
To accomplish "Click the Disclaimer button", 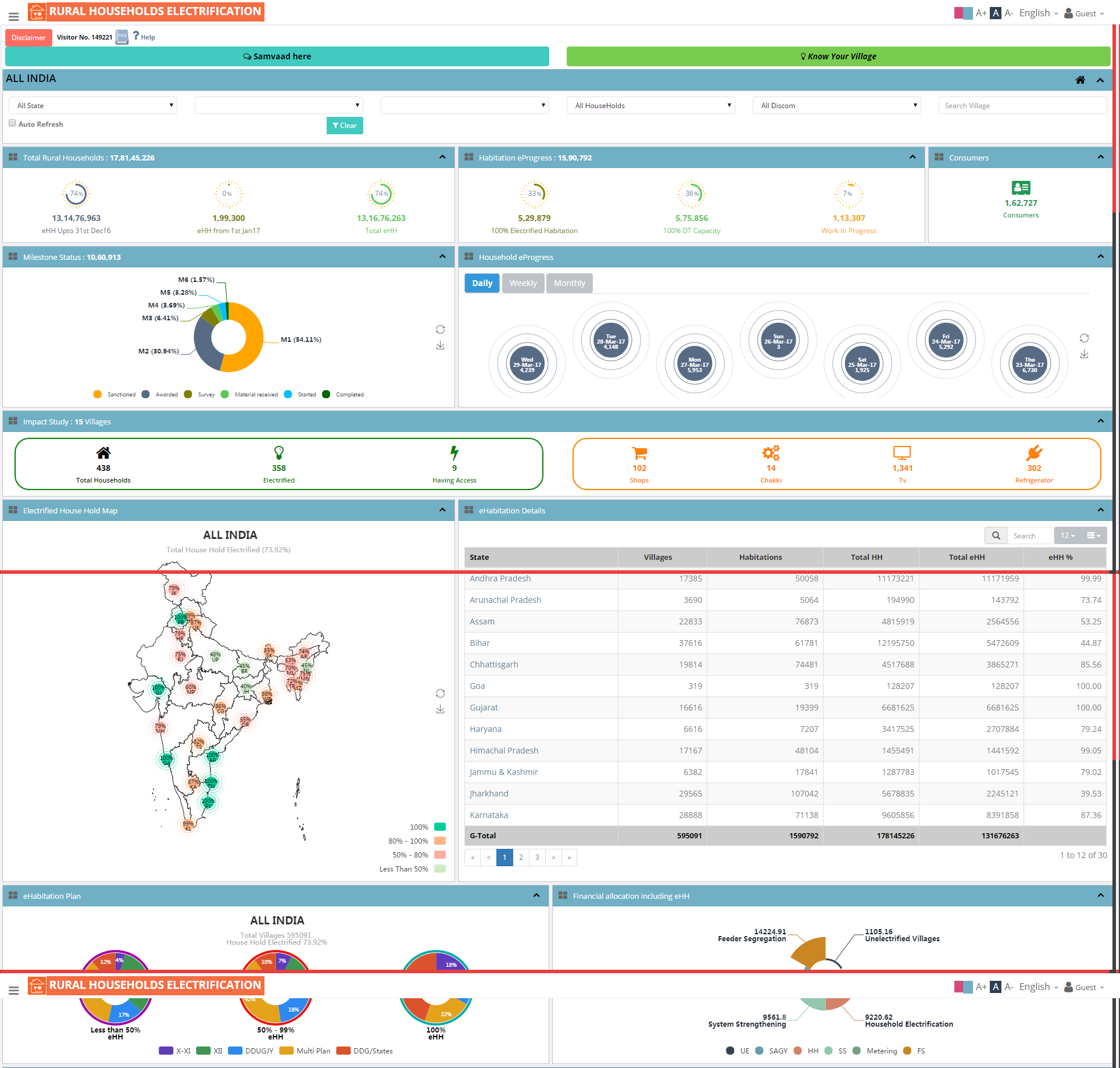I will 28,37.
